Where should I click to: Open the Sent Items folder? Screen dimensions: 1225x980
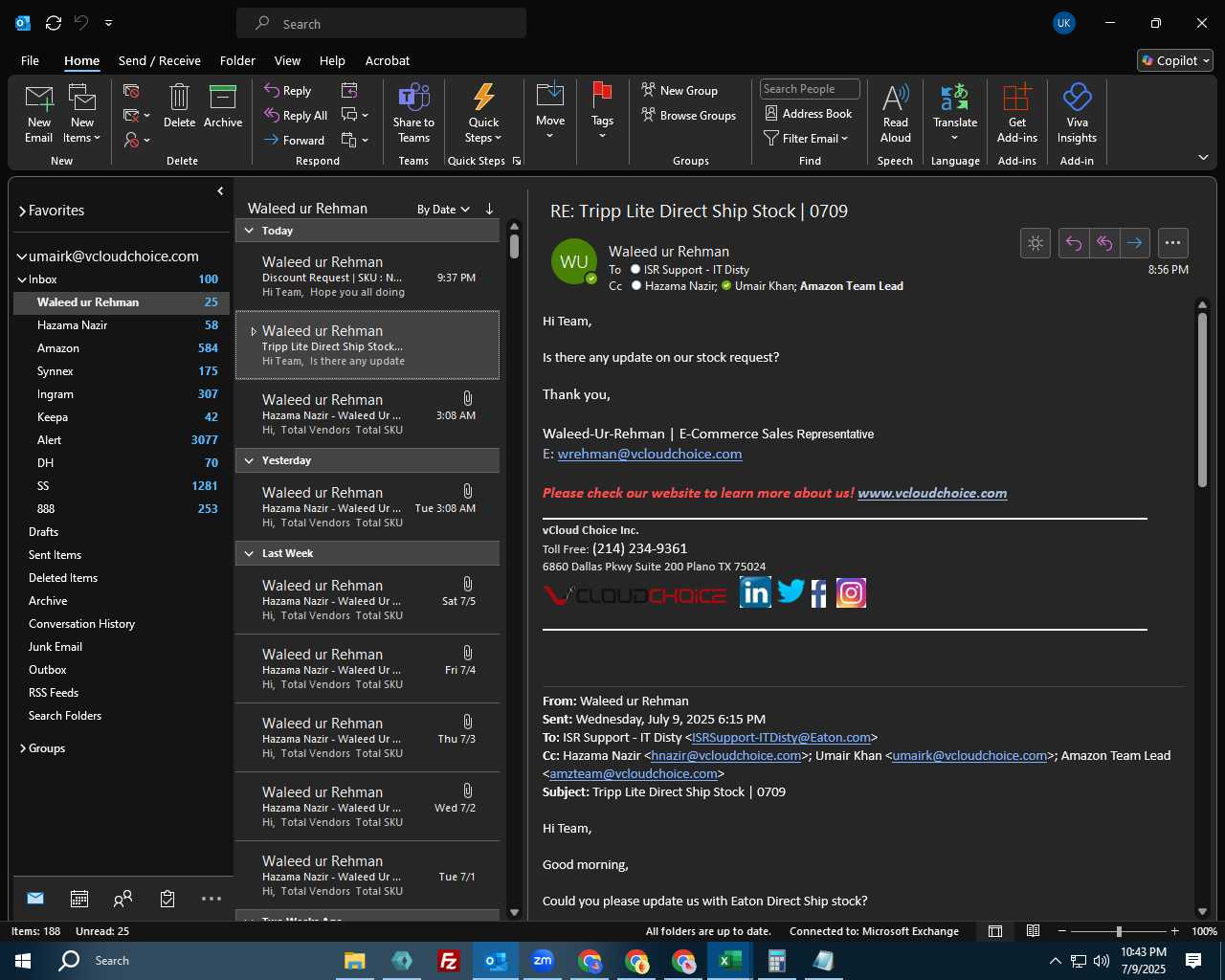(55, 555)
